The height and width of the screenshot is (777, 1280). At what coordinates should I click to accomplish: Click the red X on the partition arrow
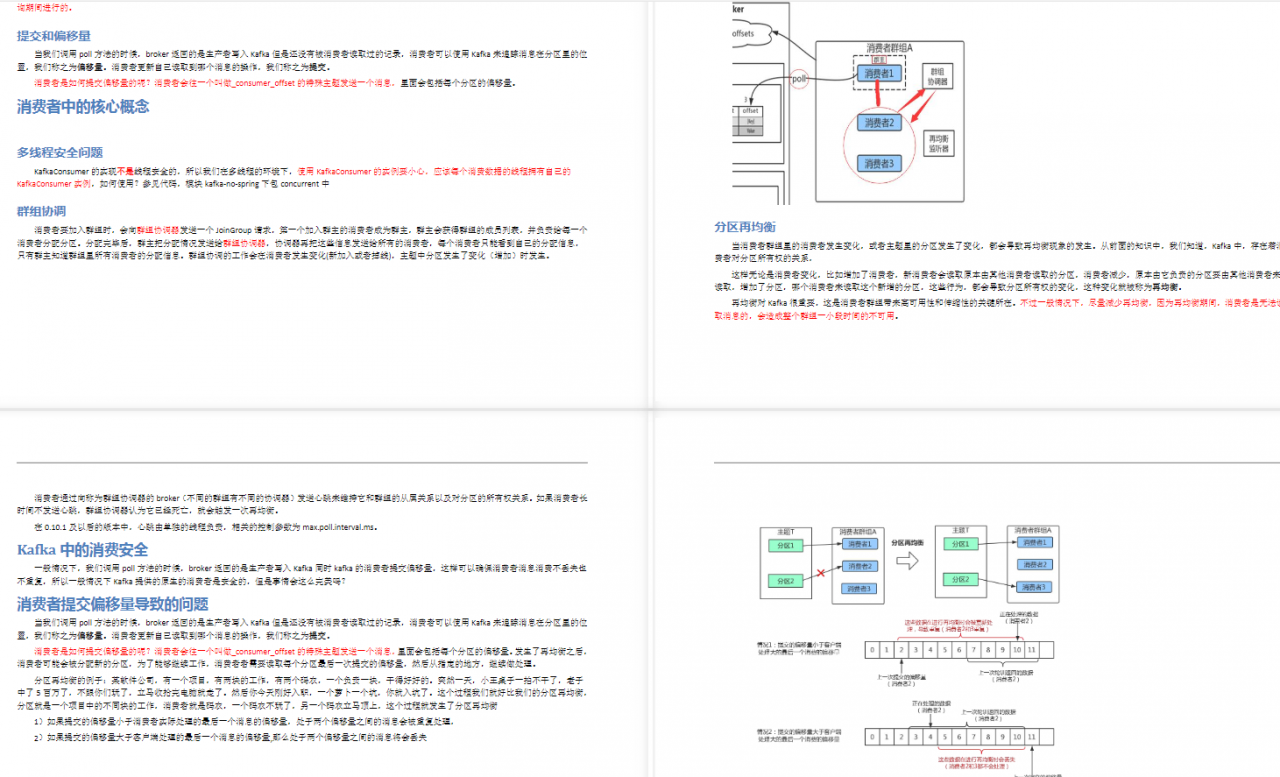pyautogui.click(x=821, y=573)
